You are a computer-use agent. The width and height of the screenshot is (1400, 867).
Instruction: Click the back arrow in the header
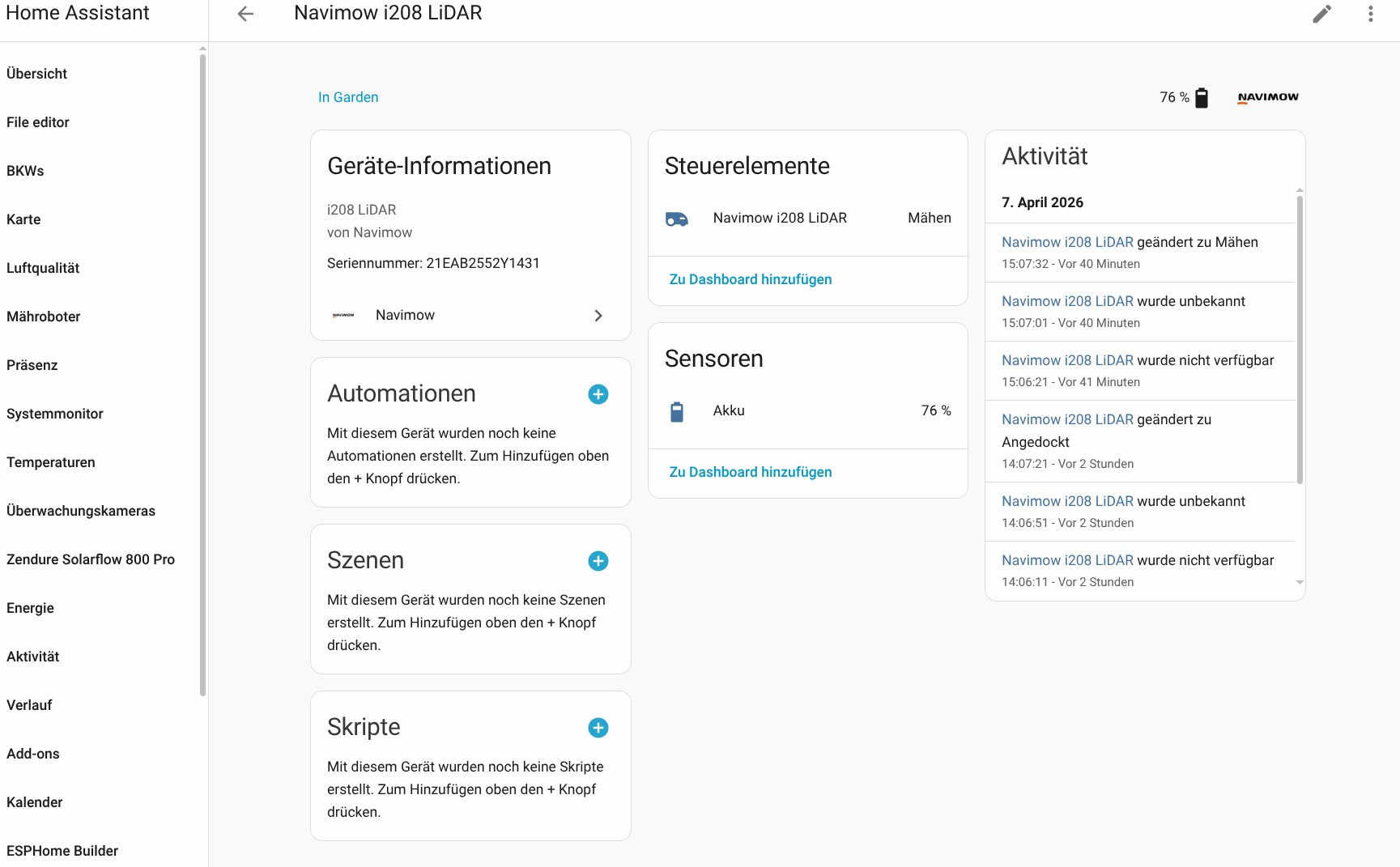click(245, 14)
